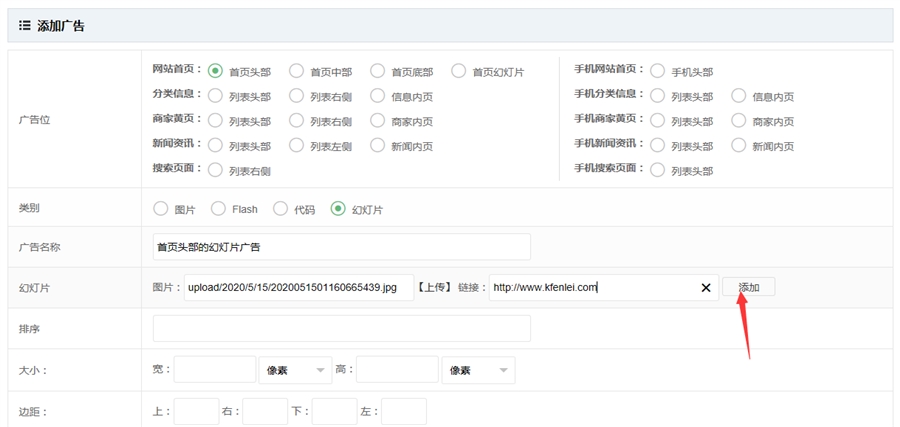Click the 排序 input field
Image resolution: width=900 pixels, height=427 pixels.
(x=341, y=328)
